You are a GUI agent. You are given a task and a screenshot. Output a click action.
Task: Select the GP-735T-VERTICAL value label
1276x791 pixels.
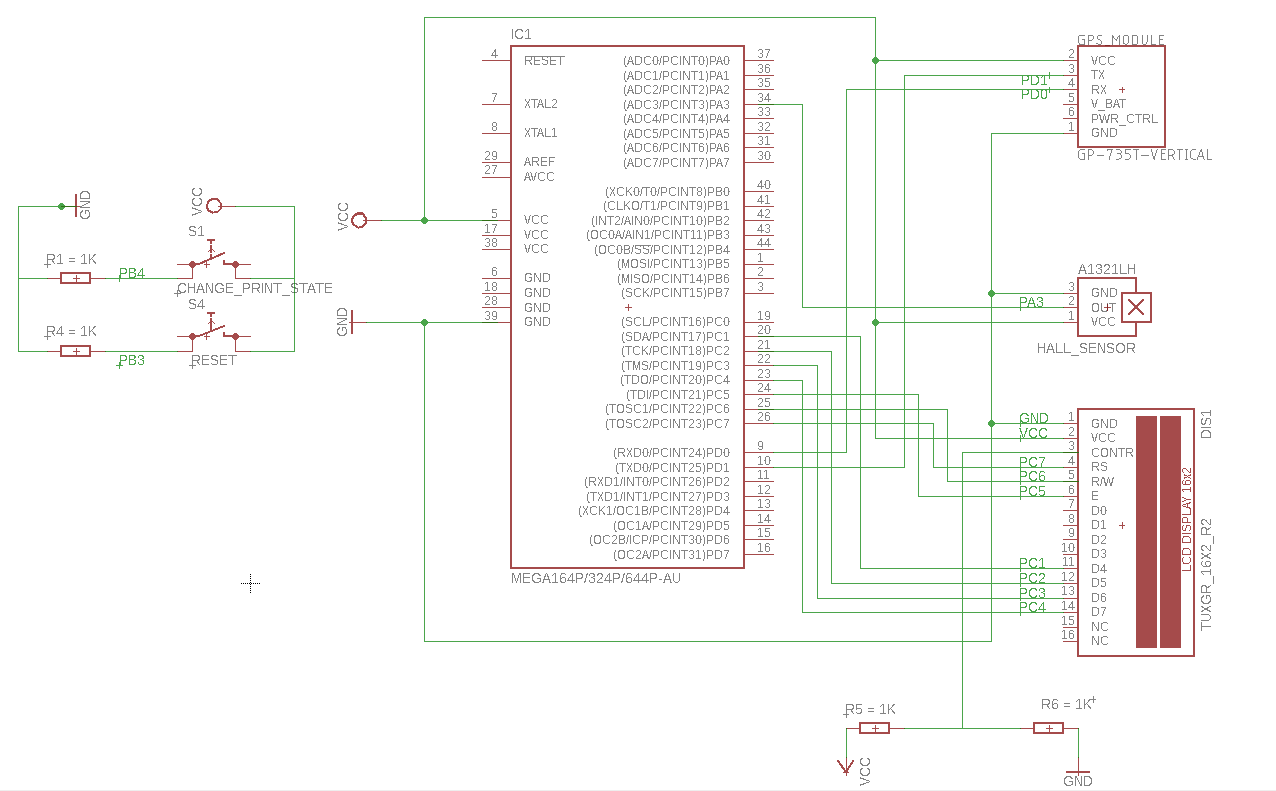(1144, 155)
